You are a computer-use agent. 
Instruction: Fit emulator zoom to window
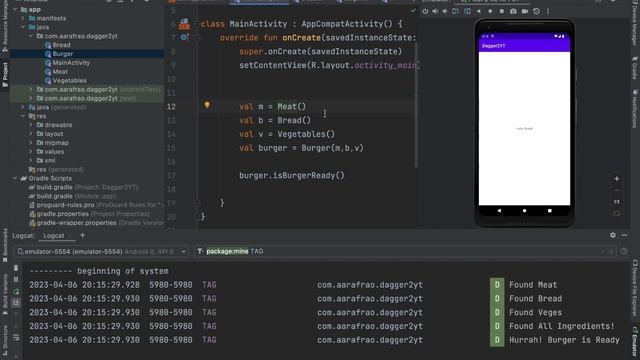617,213
